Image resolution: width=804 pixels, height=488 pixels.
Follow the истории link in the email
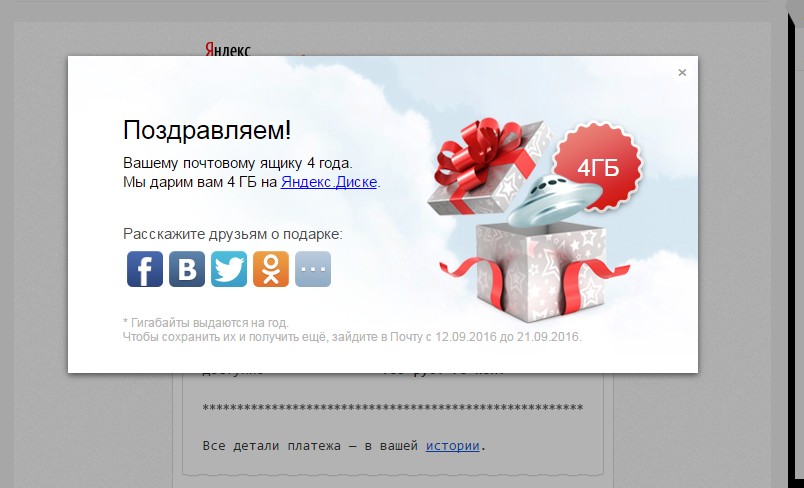click(x=452, y=445)
